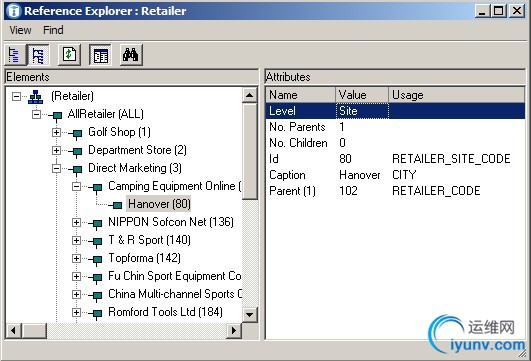Select the No. Parents attribute row
The height and width of the screenshot is (361, 531).
coord(395,127)
